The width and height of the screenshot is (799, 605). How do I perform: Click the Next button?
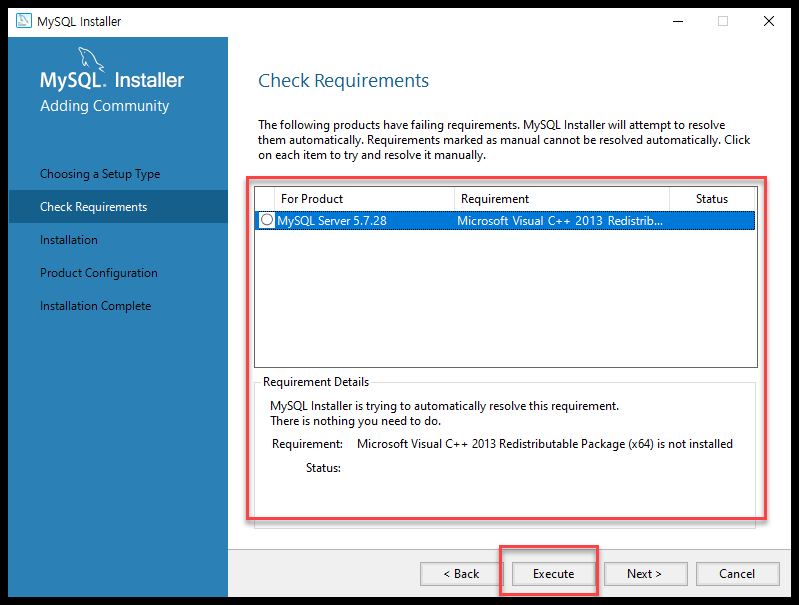(645, 574)
